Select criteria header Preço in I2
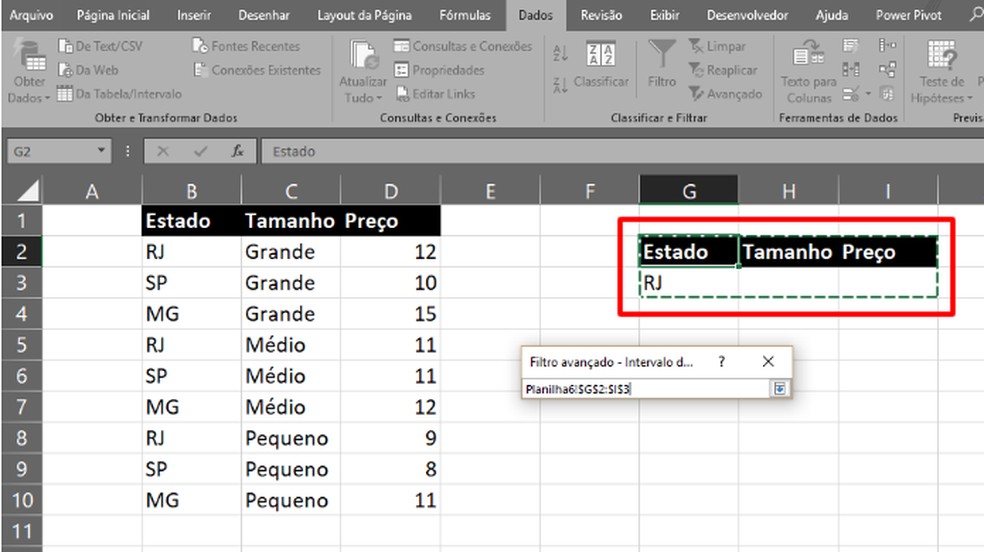Image resolution: width=984 pixels, height=552 pixels. pyautogui.click(x=888, y=252)
